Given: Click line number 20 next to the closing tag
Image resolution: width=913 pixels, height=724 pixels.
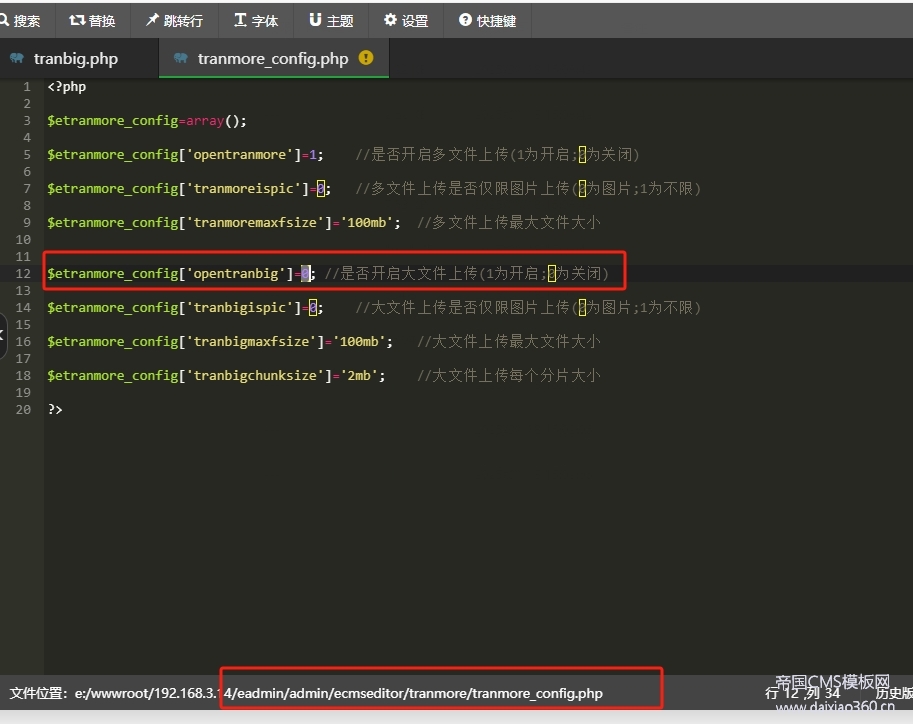Looking at the screenshot, I should click(x=22, y=409).
